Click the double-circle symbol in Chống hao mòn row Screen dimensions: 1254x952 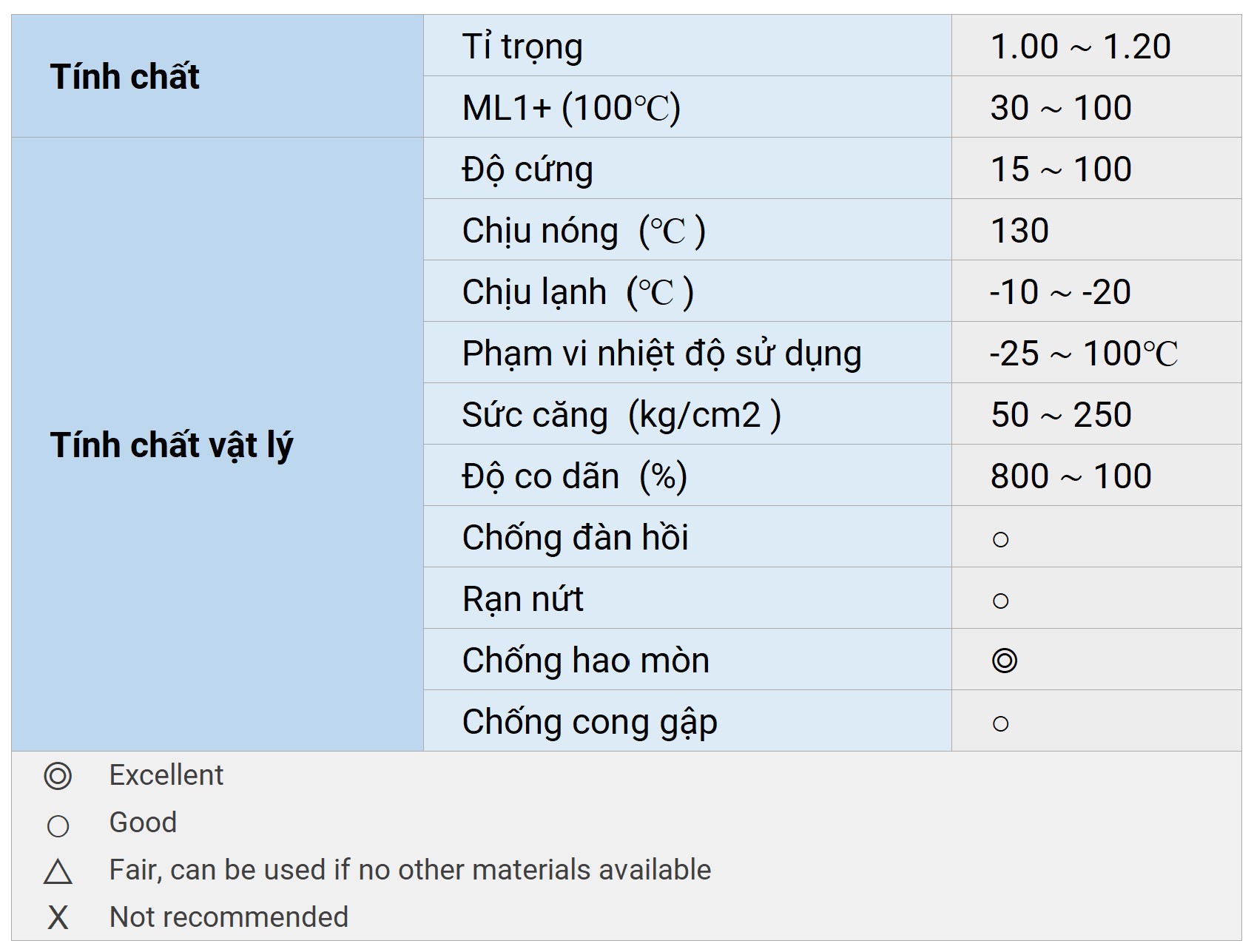1004,661
